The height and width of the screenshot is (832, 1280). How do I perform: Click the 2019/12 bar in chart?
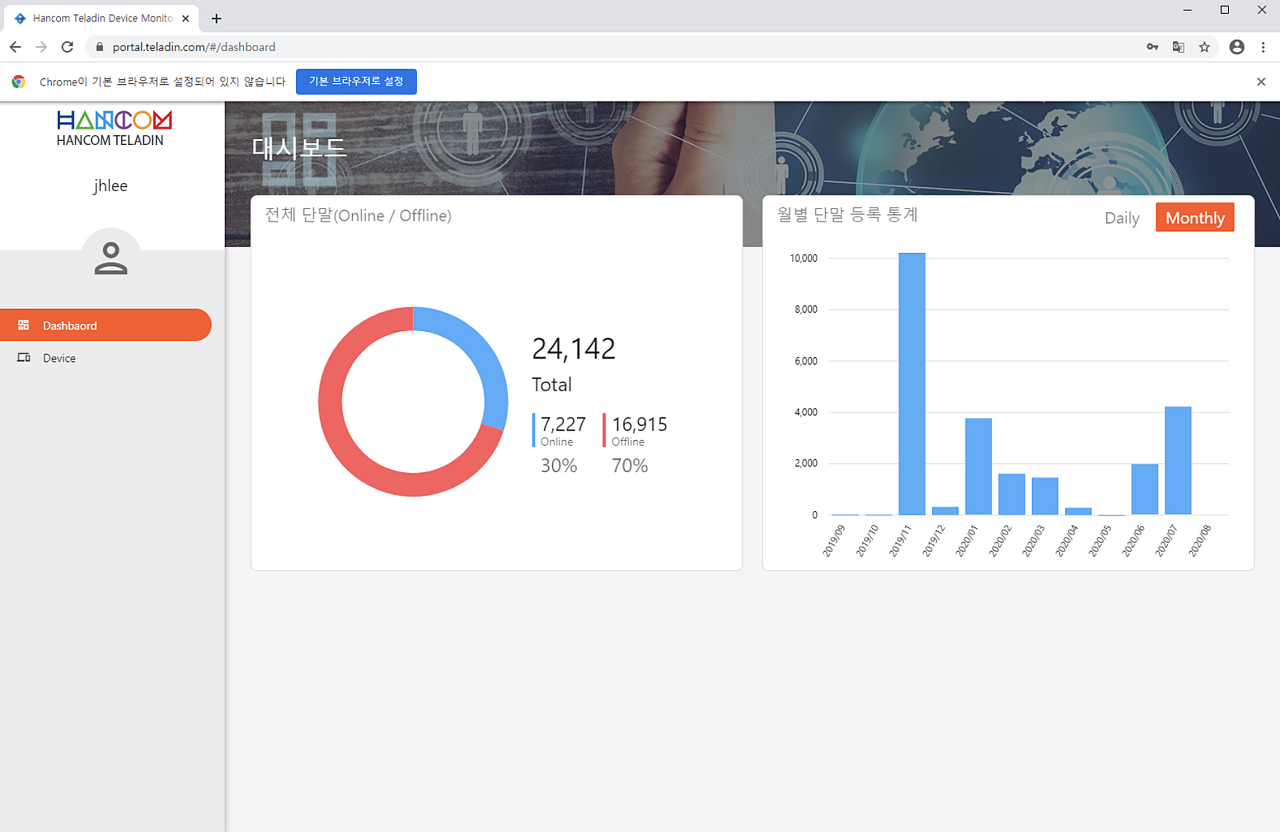pos(945,511)
